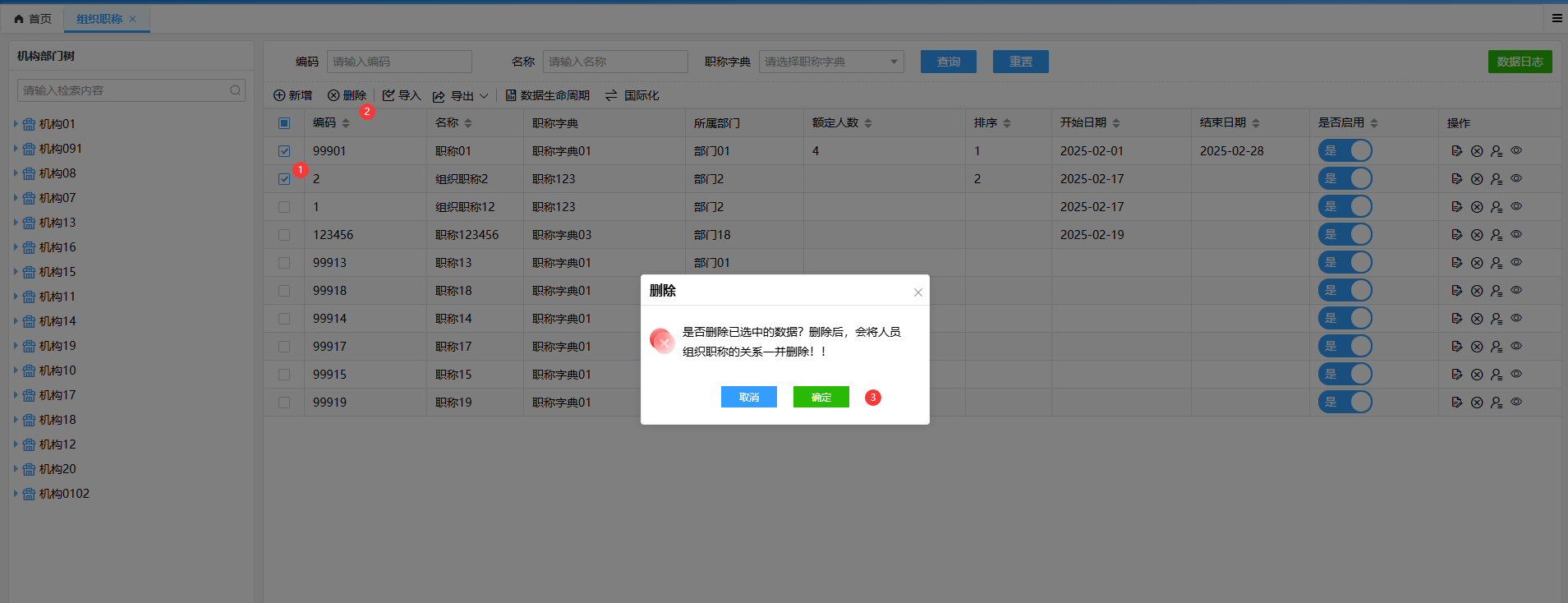The width and height of the screenshot is (1568, 603).
Task: Click the 导入 import toolbar icon
Action: 389,96
